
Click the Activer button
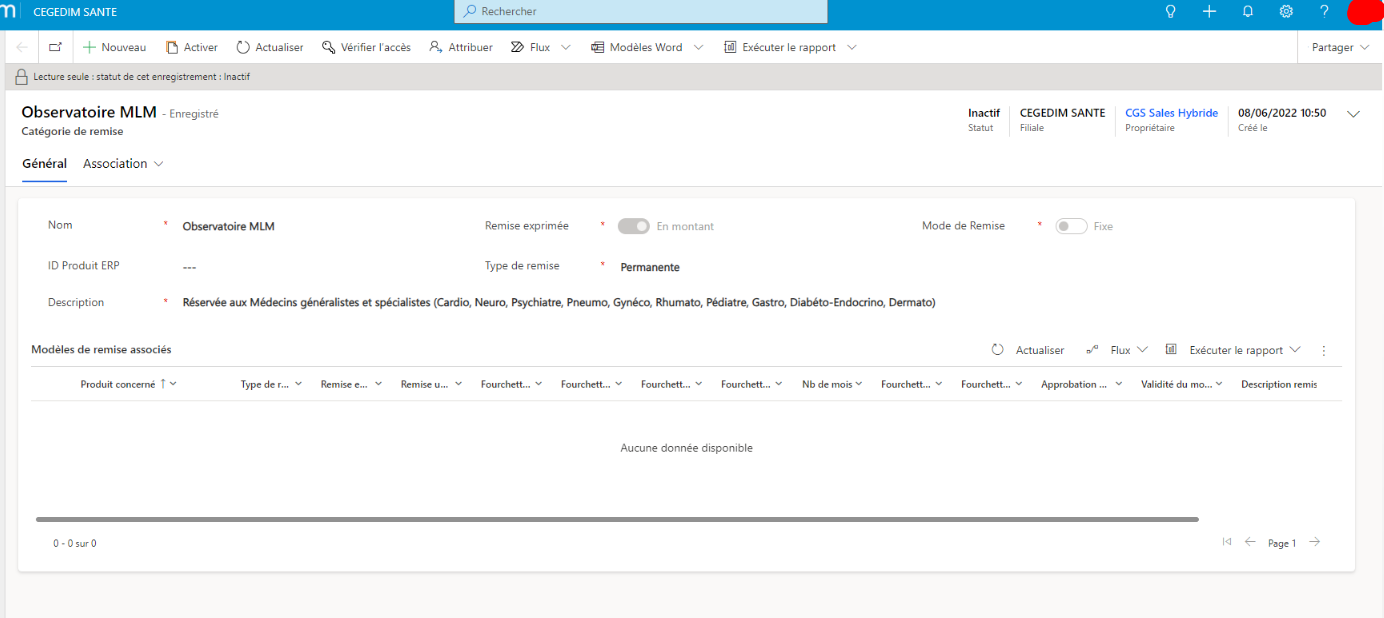(x=192, y=47)
